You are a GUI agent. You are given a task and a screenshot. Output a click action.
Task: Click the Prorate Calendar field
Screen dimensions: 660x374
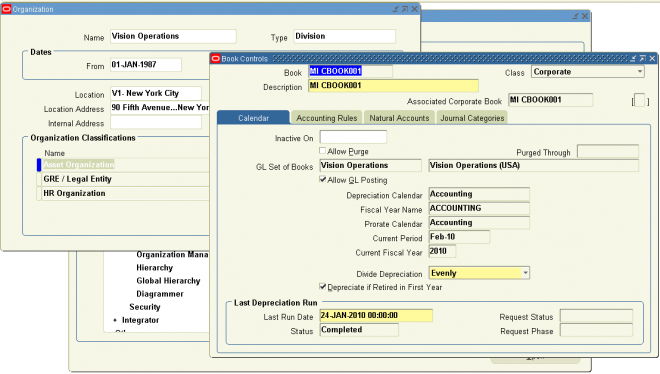point(479,223)
